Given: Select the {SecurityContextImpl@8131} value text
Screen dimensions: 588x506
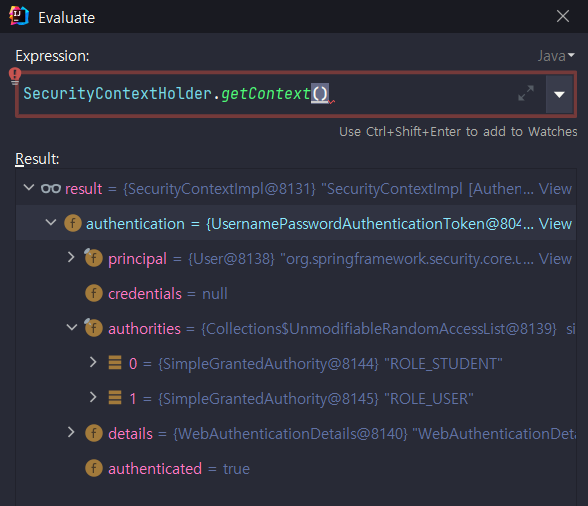Looking at the screenshot, I should coord(219,189).
